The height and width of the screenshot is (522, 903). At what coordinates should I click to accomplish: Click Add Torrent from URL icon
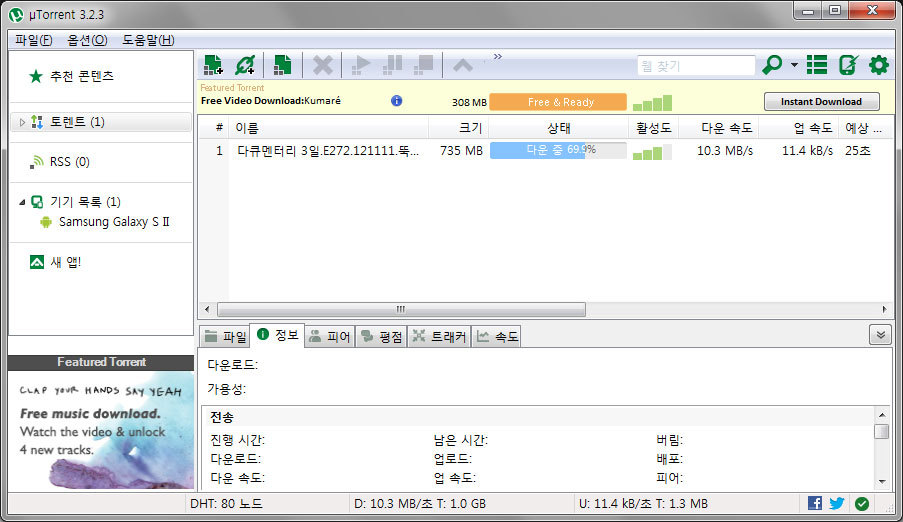coord(245,65)
